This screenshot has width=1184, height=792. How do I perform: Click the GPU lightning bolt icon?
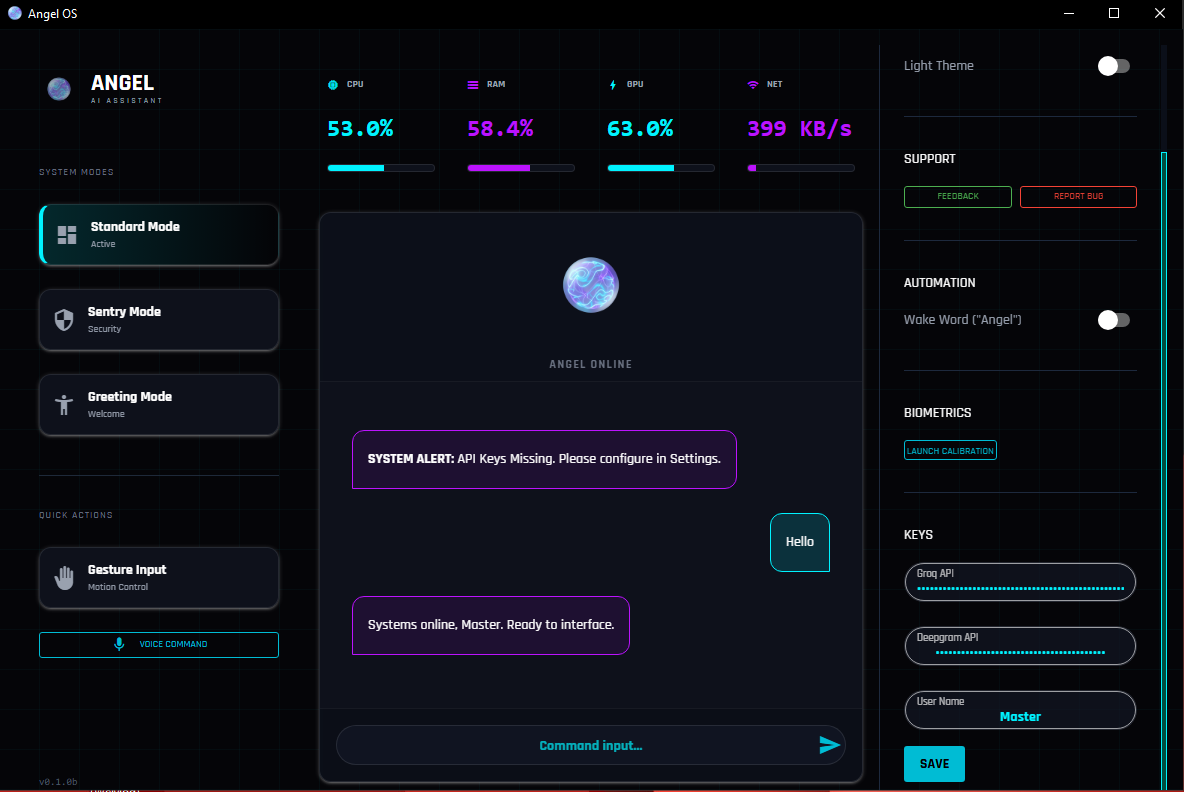click(613, 85)
